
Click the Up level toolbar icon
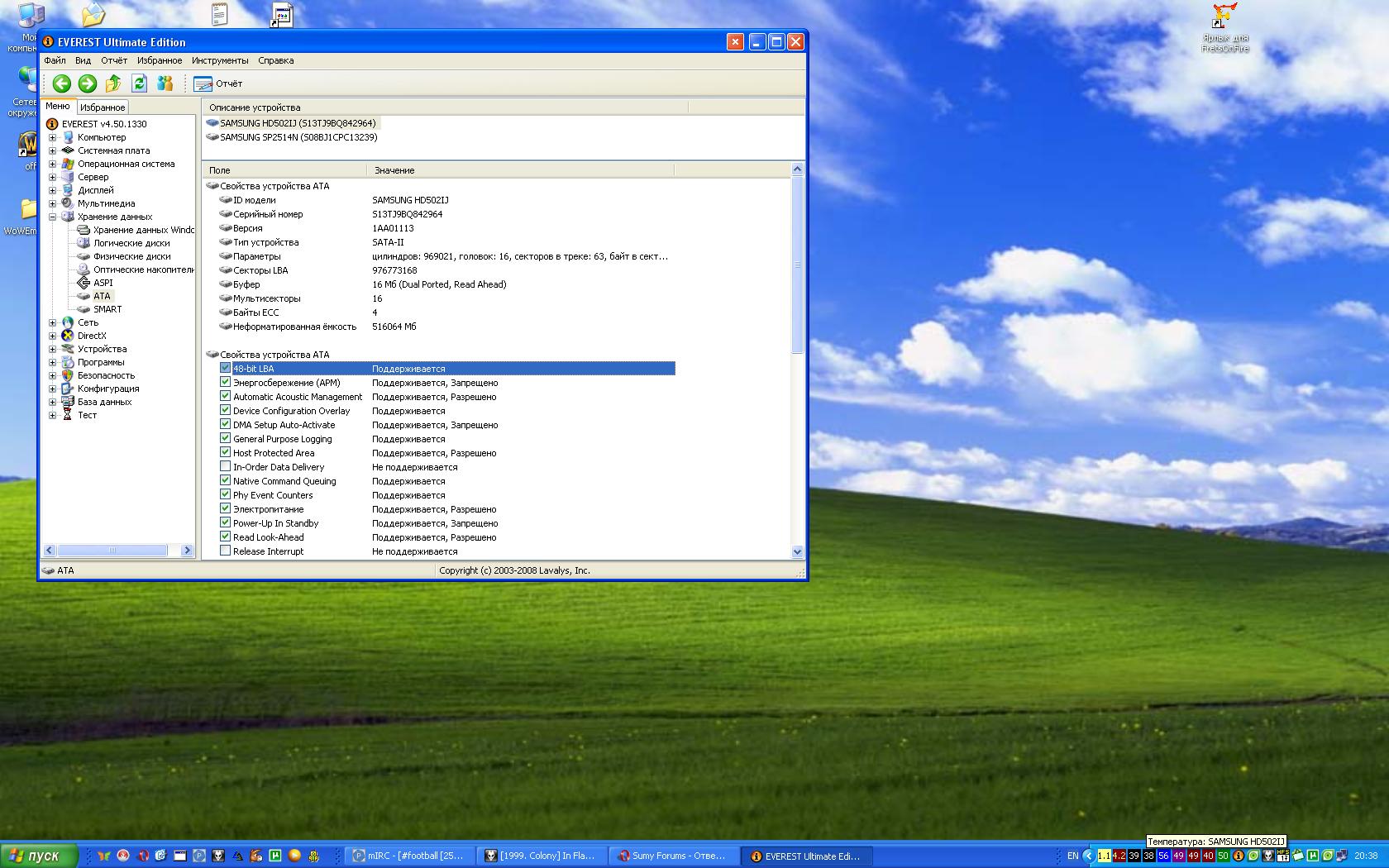pyautogui.click(x=113, y=83)
